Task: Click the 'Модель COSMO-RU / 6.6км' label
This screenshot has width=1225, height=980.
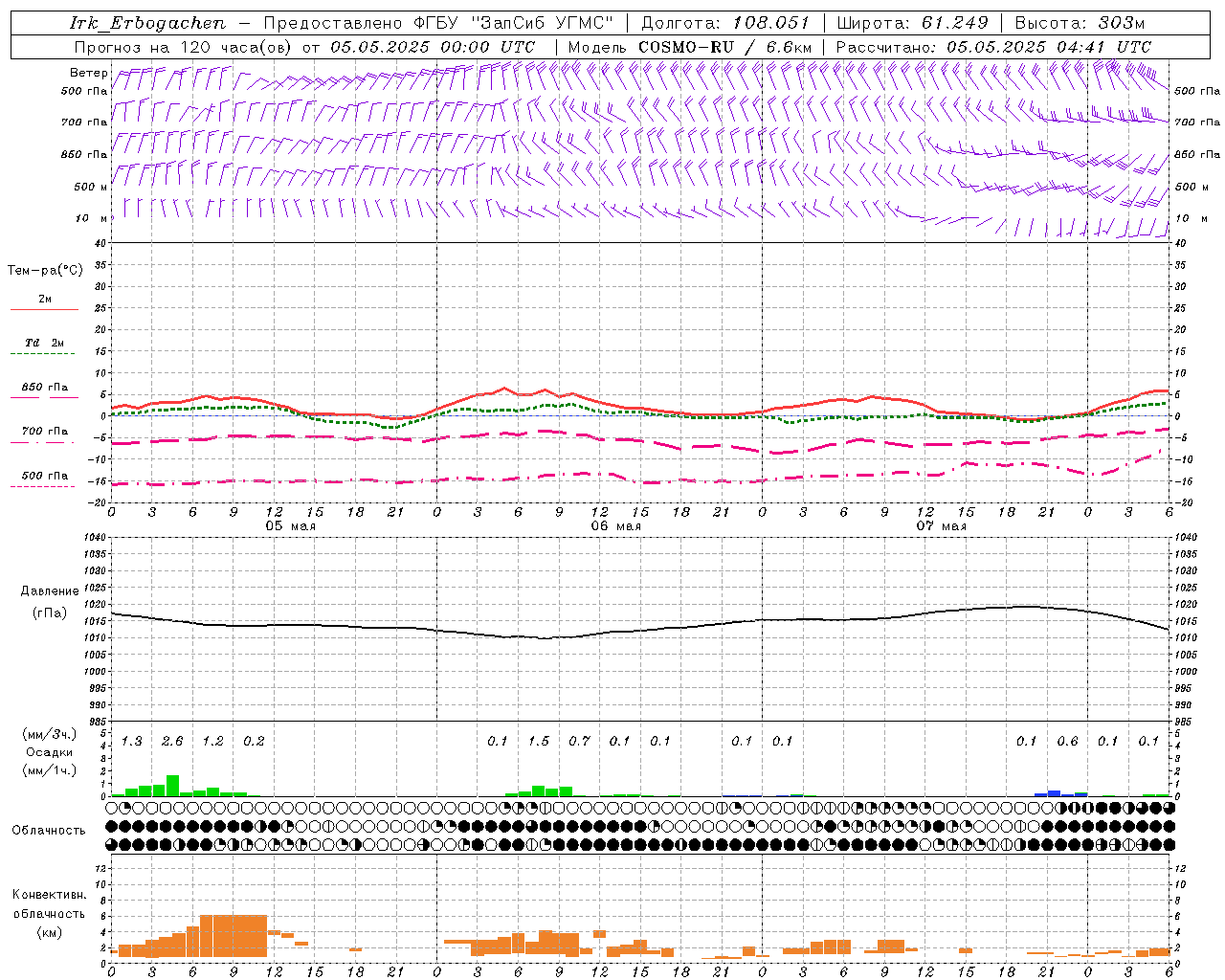Action: (690, 47)
